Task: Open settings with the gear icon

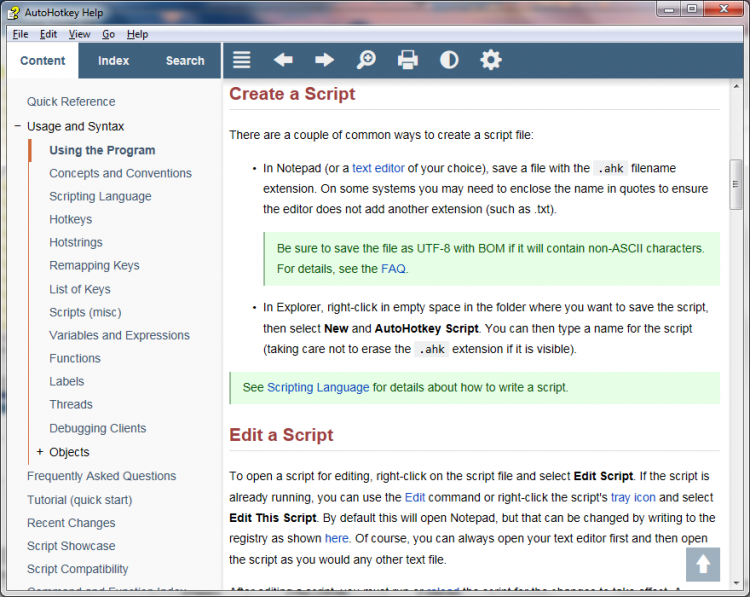Action: click(x=491, y=60)
